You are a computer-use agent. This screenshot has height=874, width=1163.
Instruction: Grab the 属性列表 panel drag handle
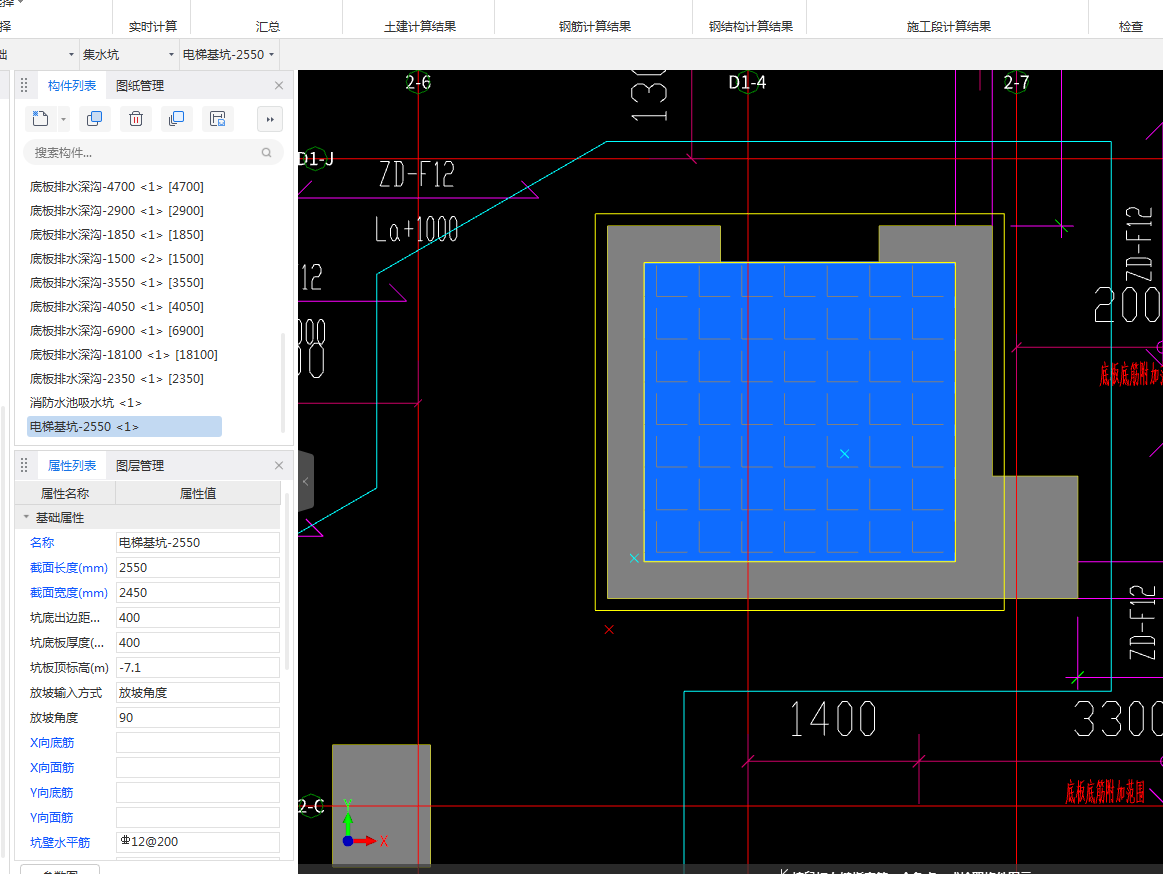point(24,465)
